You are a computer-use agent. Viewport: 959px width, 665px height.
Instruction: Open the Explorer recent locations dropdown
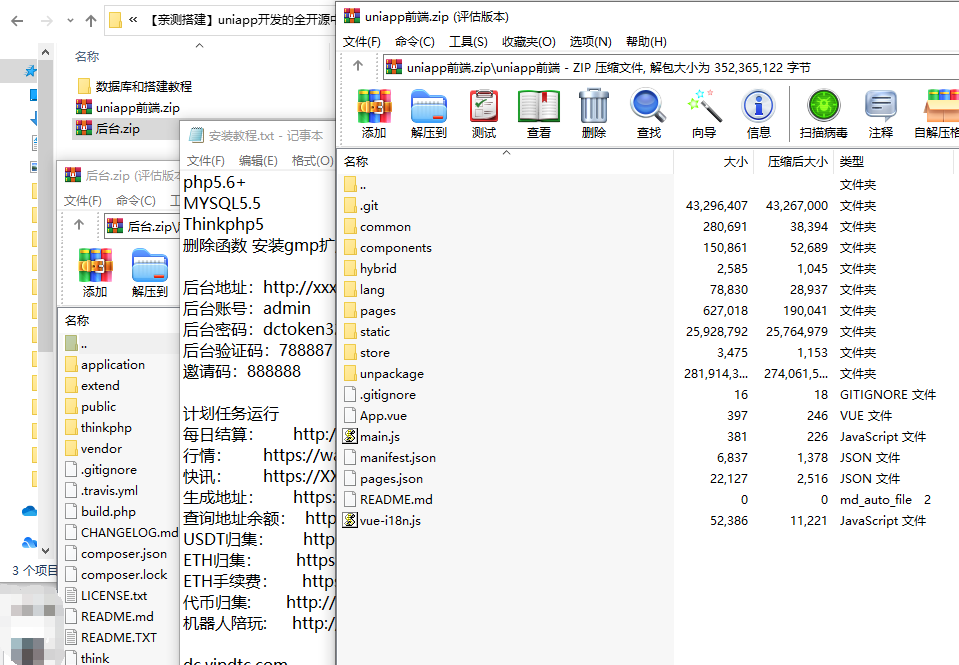70,21
